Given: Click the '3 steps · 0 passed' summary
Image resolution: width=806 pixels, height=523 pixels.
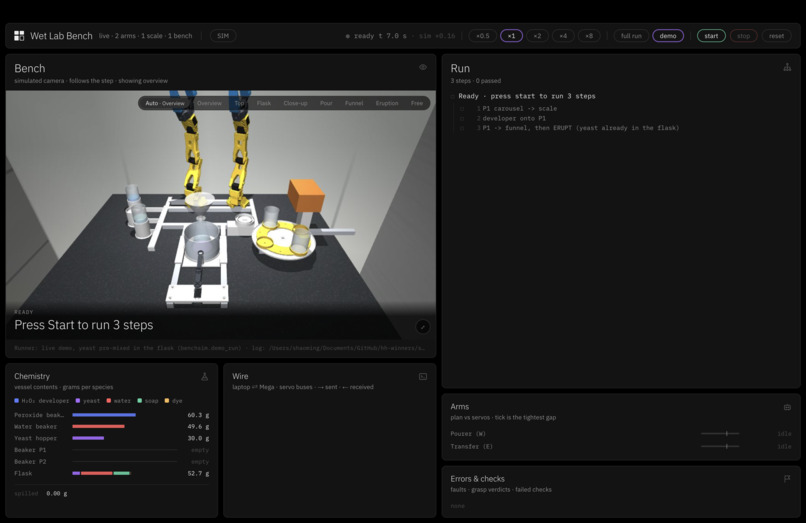Looking at the screenshot, I should [x=475, y=81].
